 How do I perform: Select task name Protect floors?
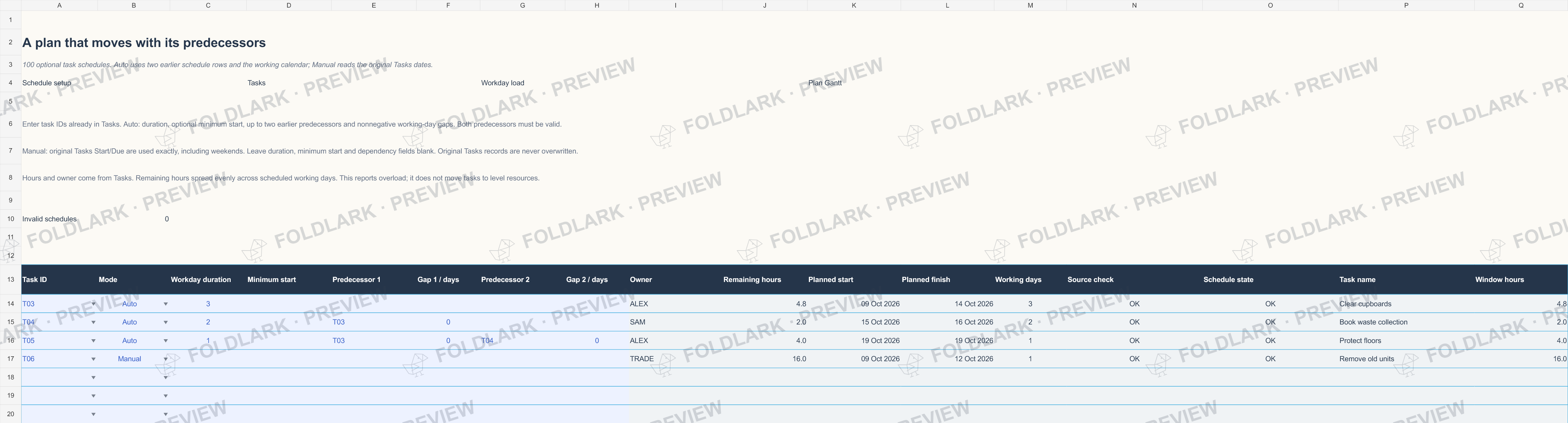(x=1406, y=341)
